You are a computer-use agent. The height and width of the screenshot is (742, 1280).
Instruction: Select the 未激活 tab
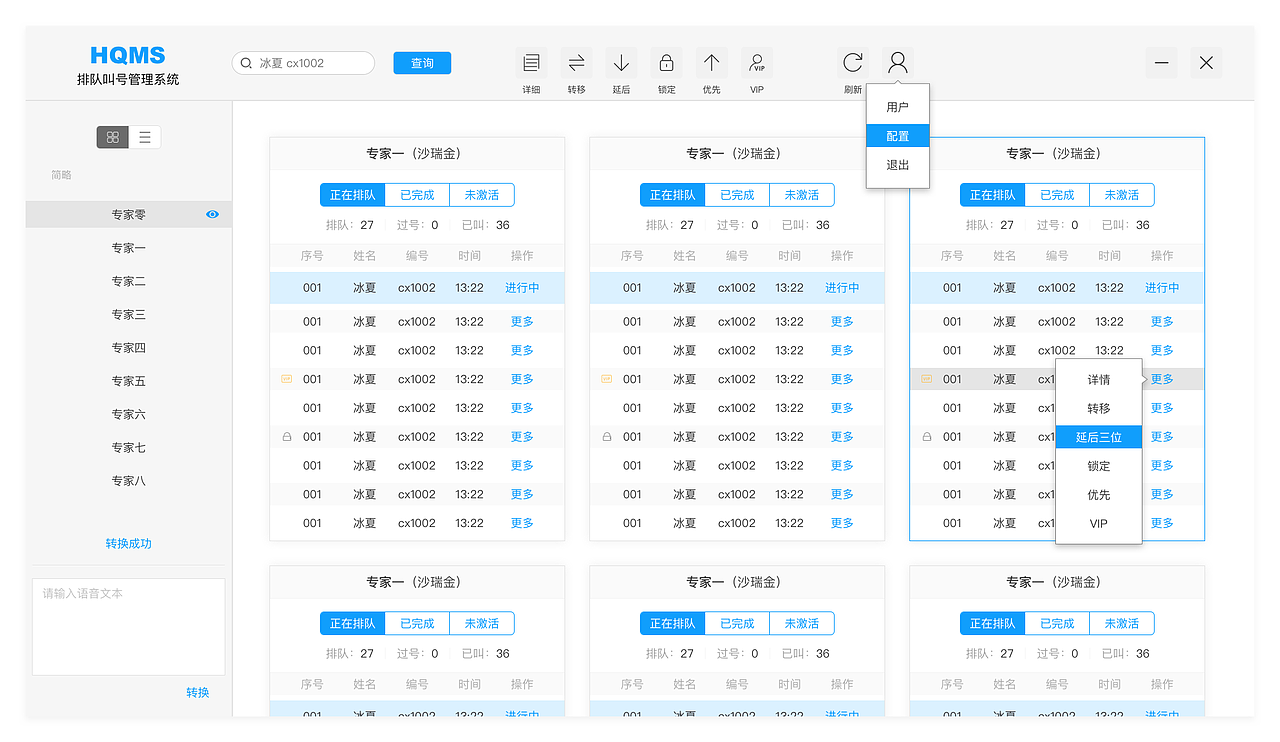[x=482, y=194]
